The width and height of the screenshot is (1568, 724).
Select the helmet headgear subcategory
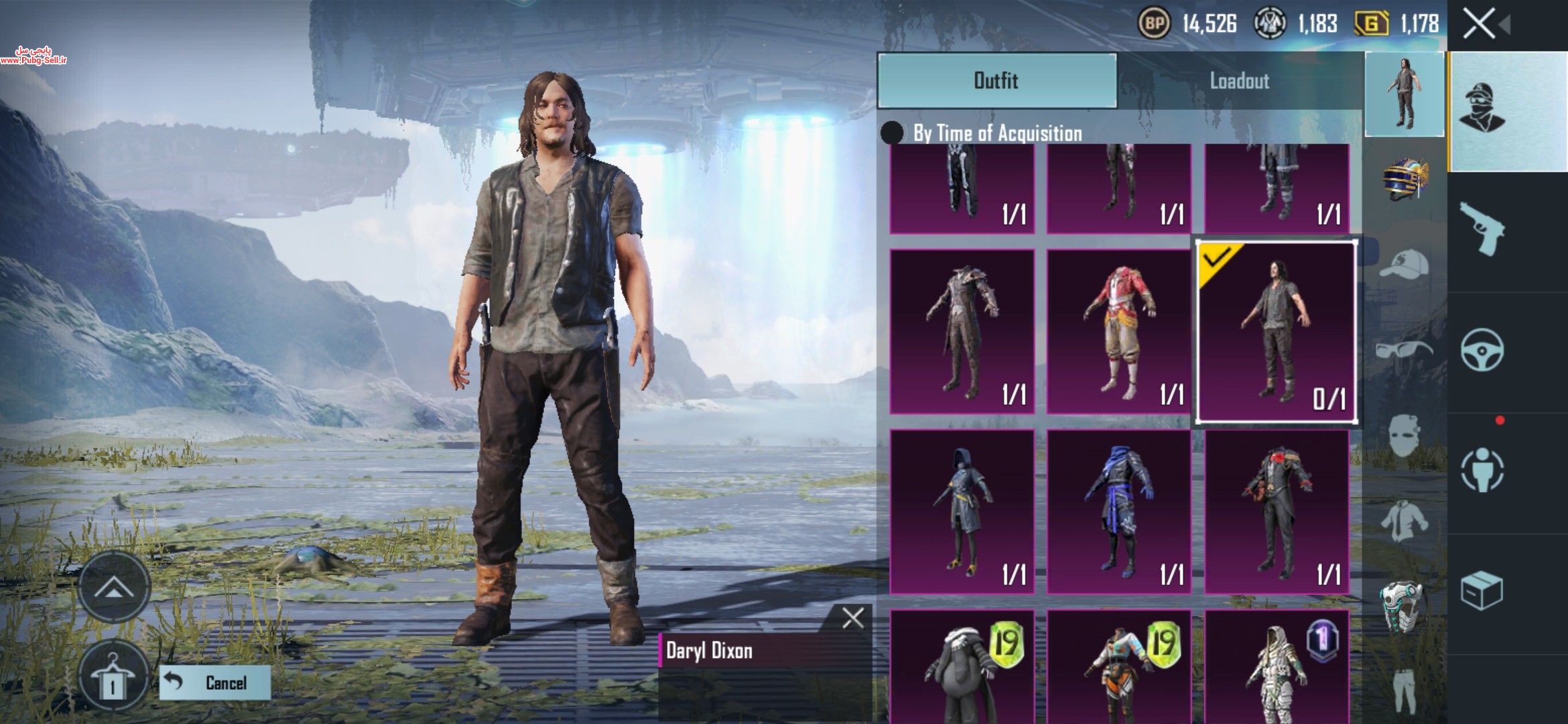(1404, 180)
